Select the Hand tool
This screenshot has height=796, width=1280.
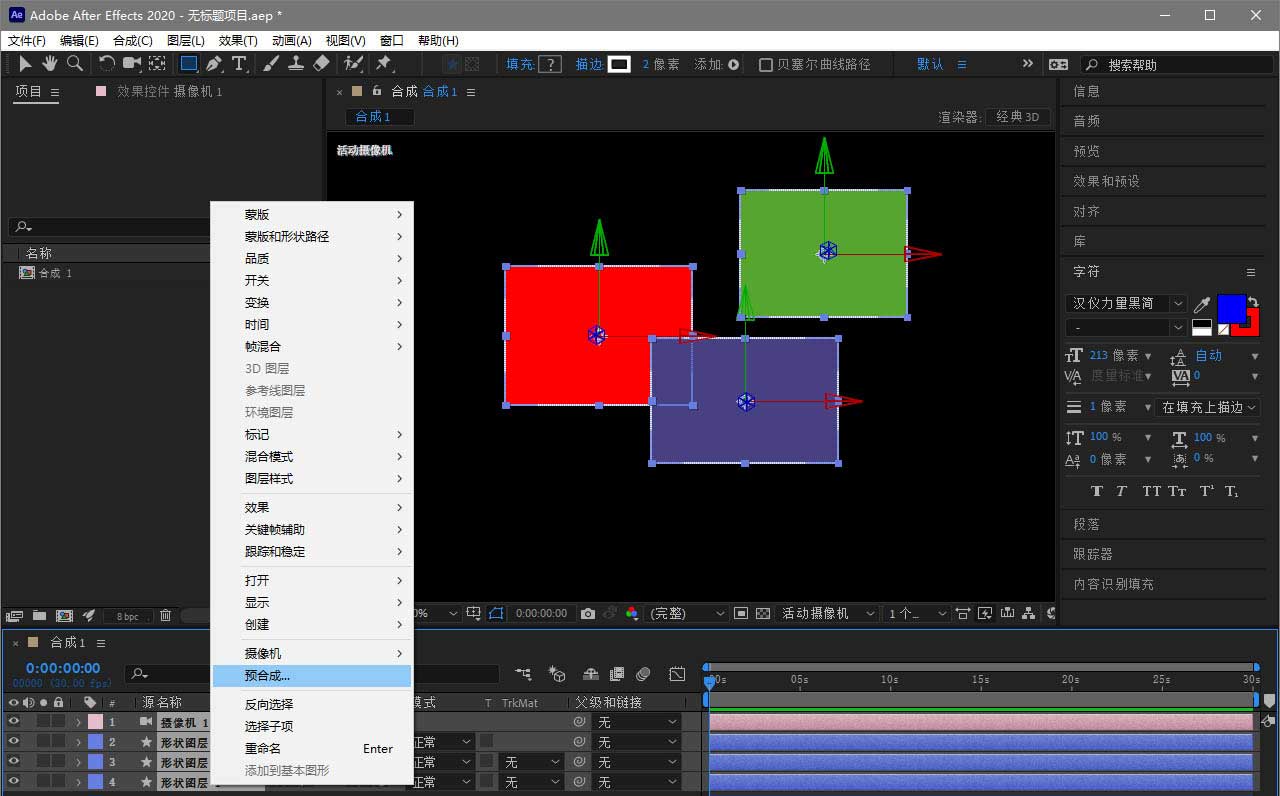[x=49, y=64]
